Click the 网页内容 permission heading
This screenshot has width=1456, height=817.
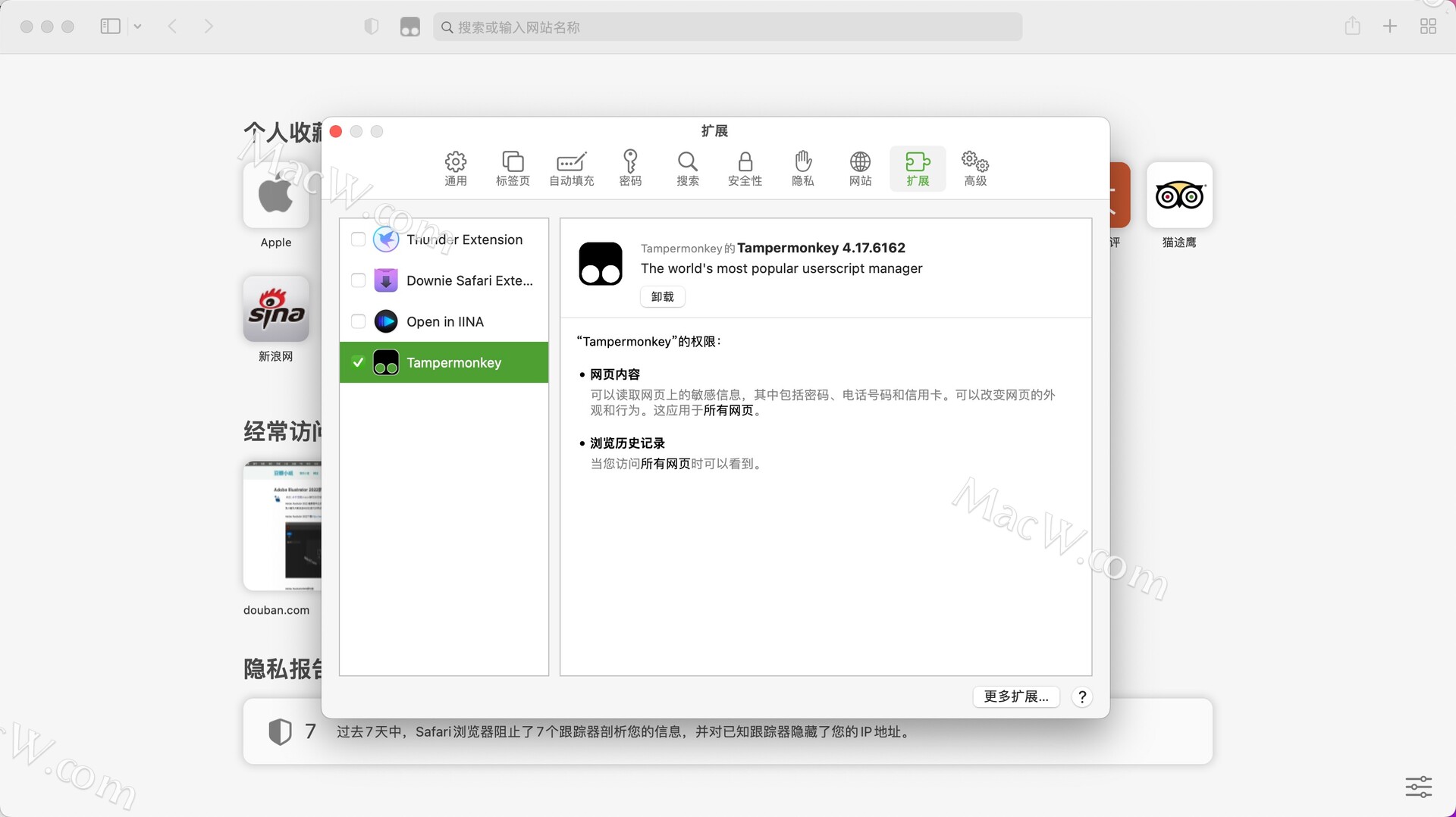pos(615,374)
